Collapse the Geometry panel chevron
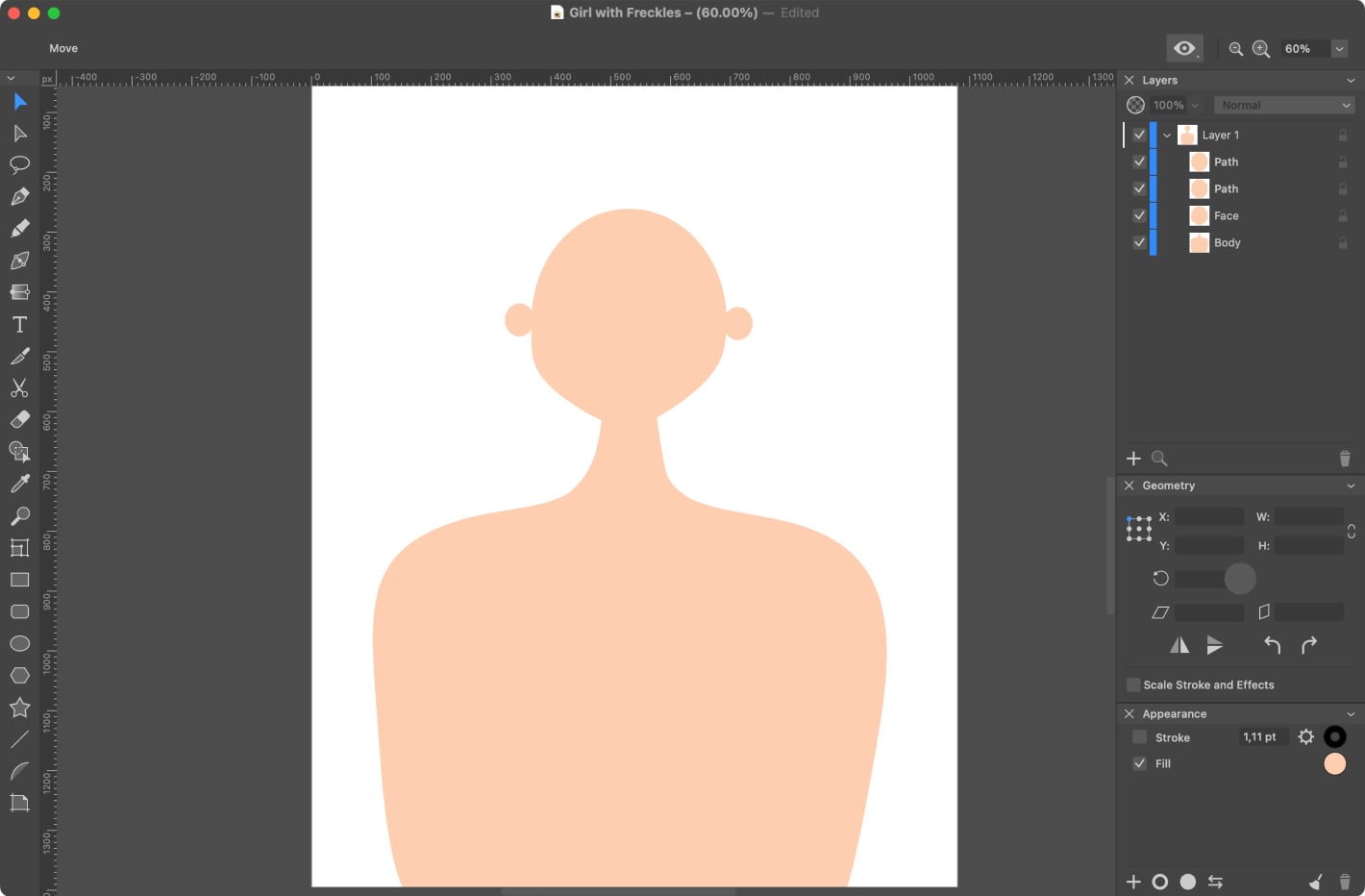Viewport: 1365px width, 896px height. (x=1351, y=486)
